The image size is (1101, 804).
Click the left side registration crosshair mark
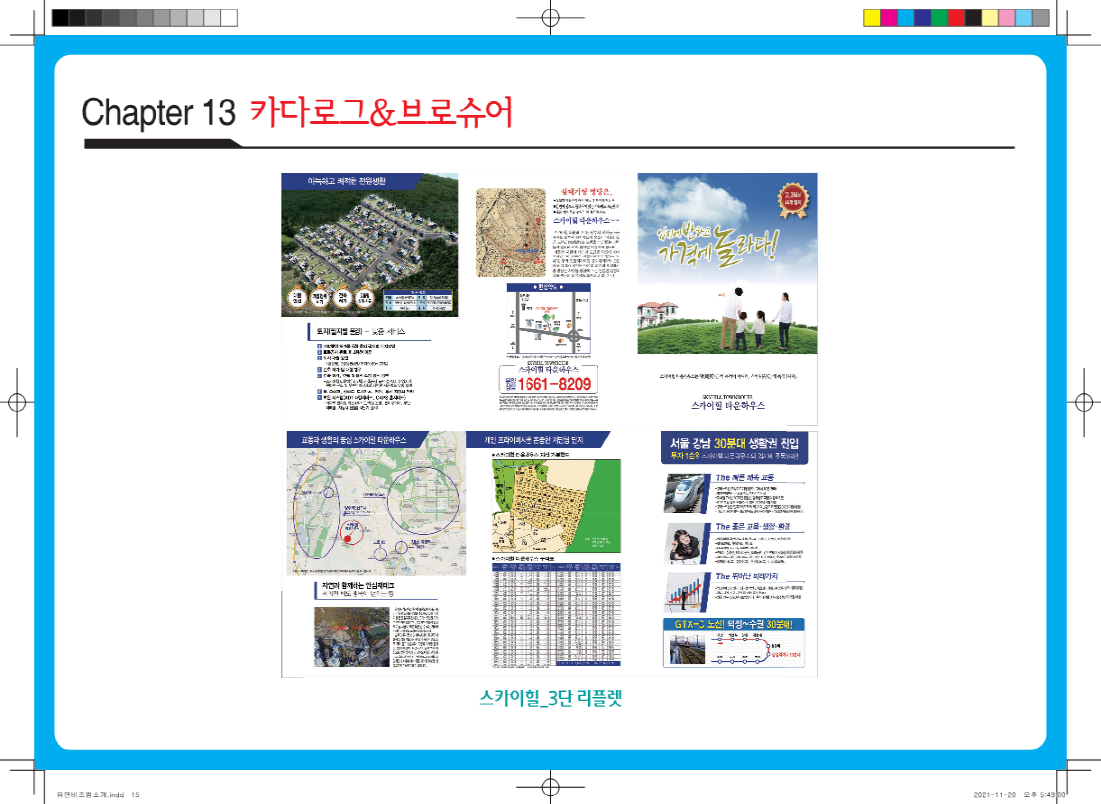(x=17, y=402)
